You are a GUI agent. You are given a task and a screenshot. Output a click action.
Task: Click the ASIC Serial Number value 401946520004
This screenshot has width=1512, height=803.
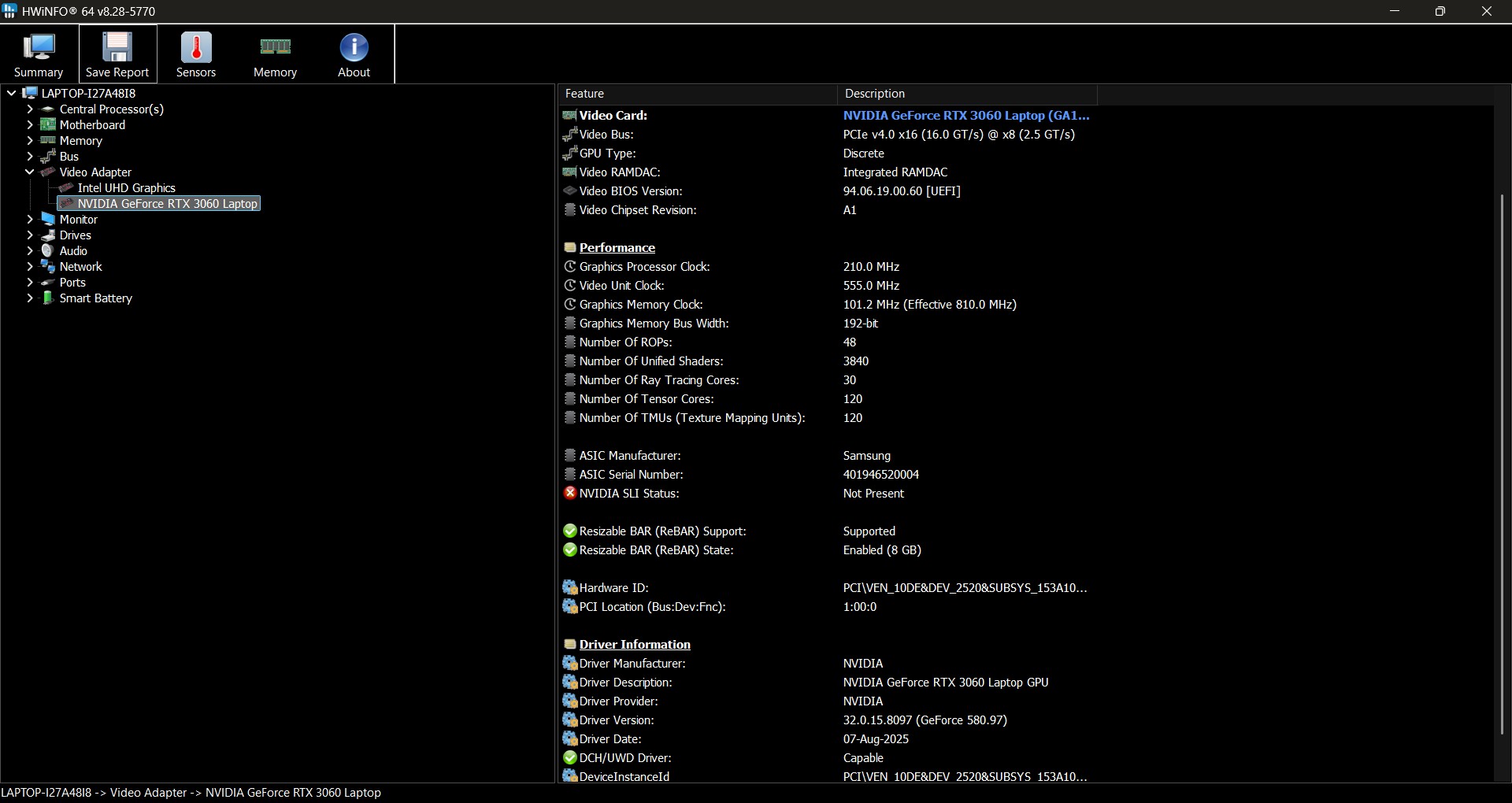[x=880, y=474]
